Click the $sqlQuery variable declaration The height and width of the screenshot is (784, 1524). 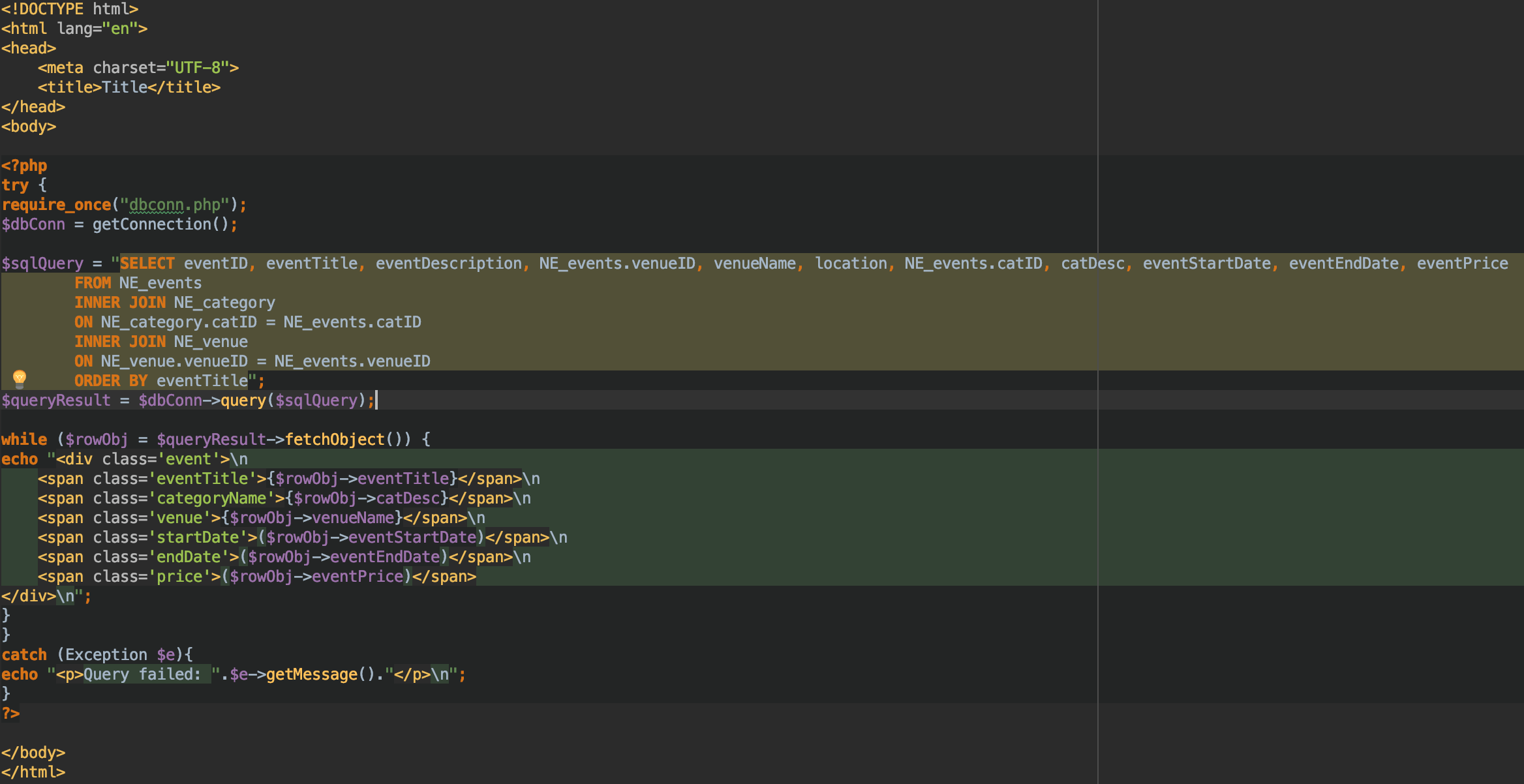42,264
